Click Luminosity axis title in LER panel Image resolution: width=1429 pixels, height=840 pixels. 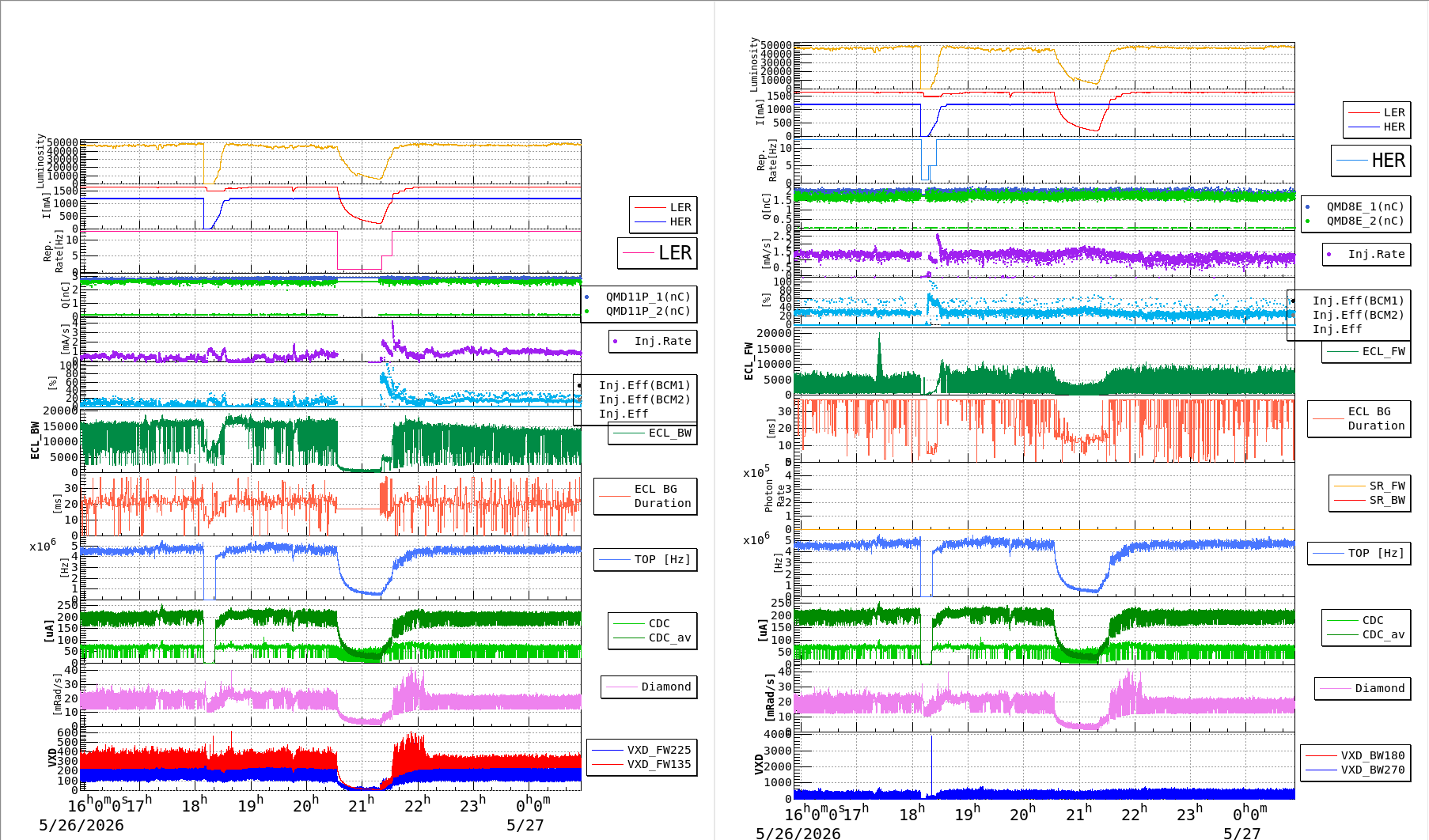[x=40, y=161]
